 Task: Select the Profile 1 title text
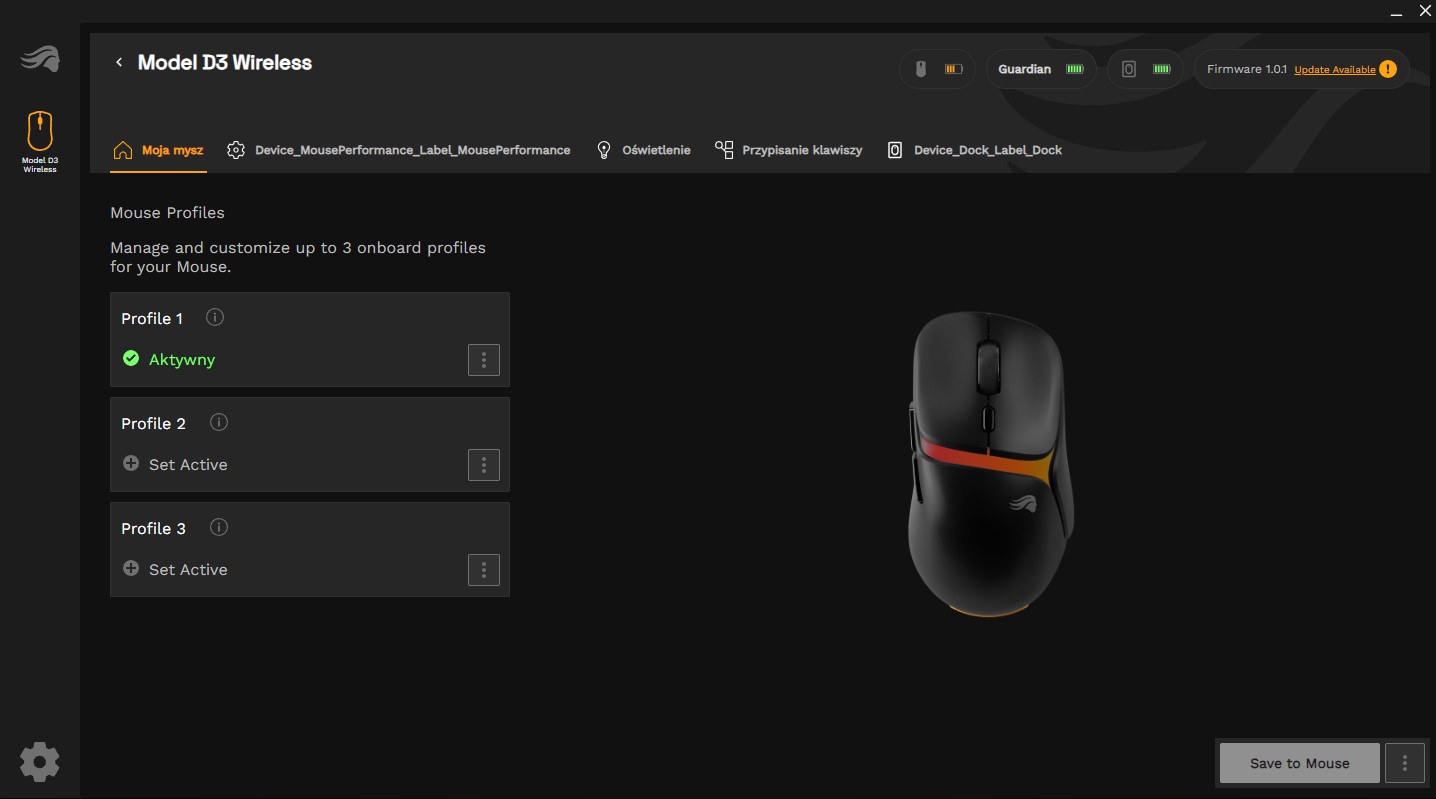tap(152, 318)
